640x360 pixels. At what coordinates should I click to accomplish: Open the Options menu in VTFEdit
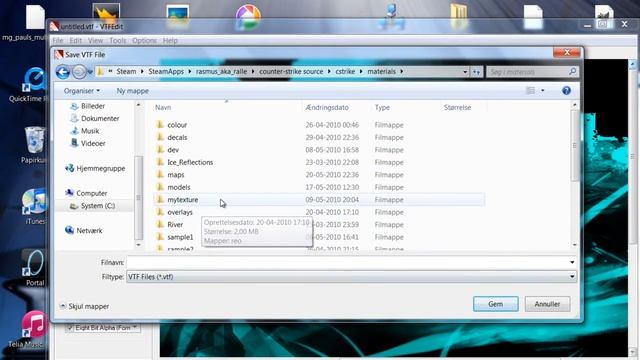[144, 40]
